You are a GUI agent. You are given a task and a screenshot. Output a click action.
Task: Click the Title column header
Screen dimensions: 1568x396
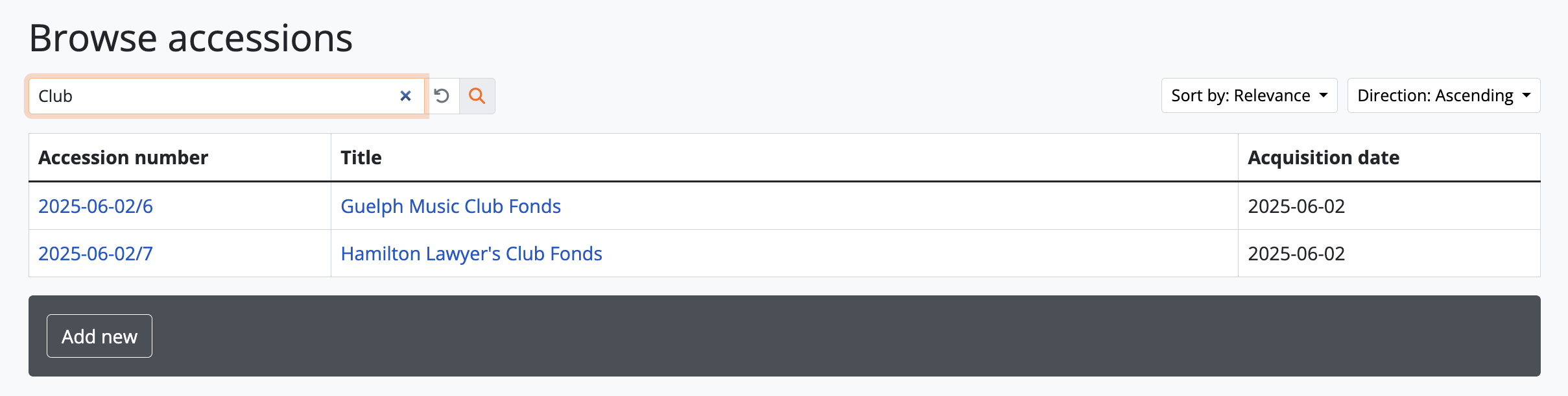click(361, 158)
